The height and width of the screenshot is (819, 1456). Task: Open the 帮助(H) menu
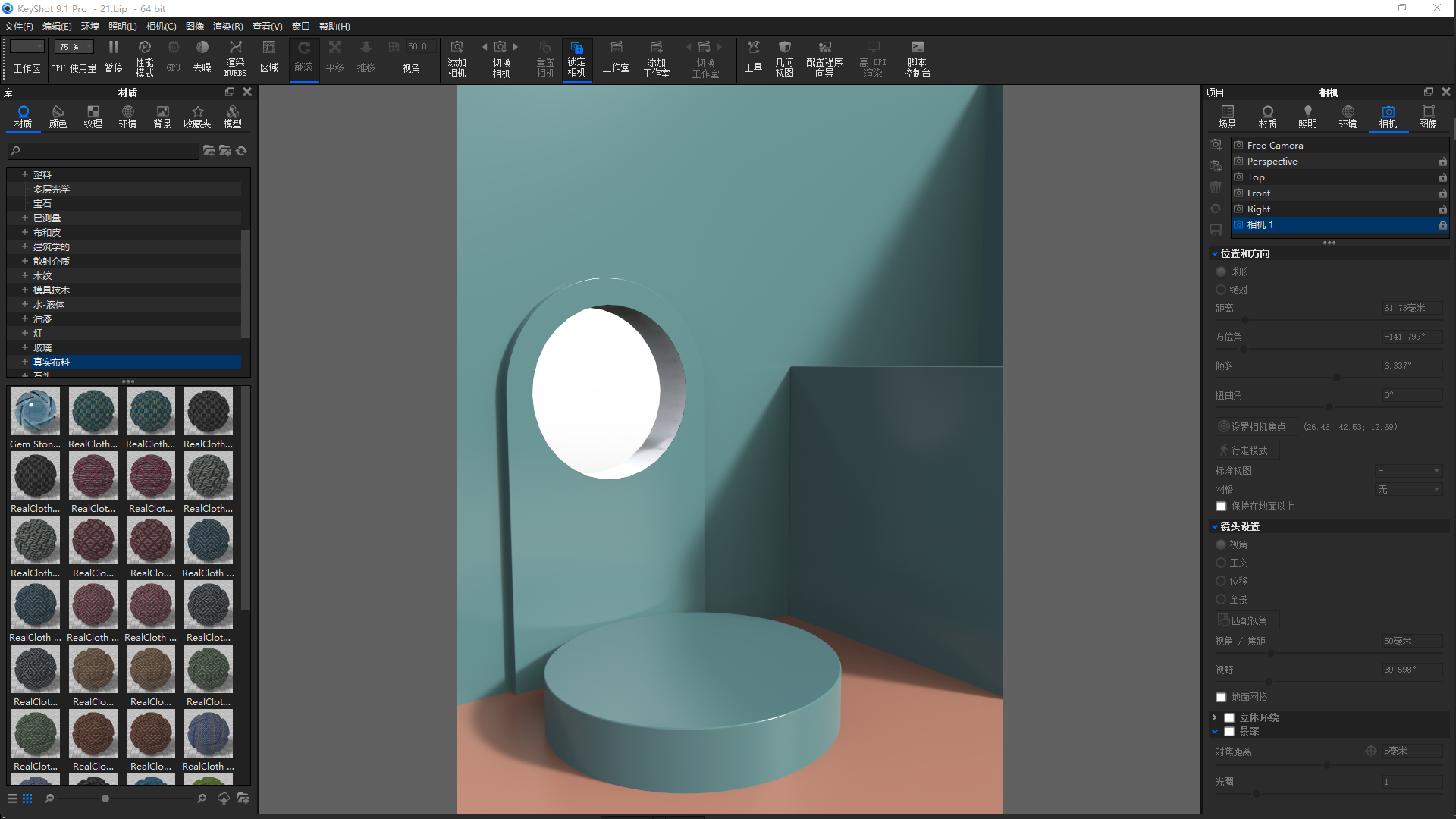(x=334, y=26)
